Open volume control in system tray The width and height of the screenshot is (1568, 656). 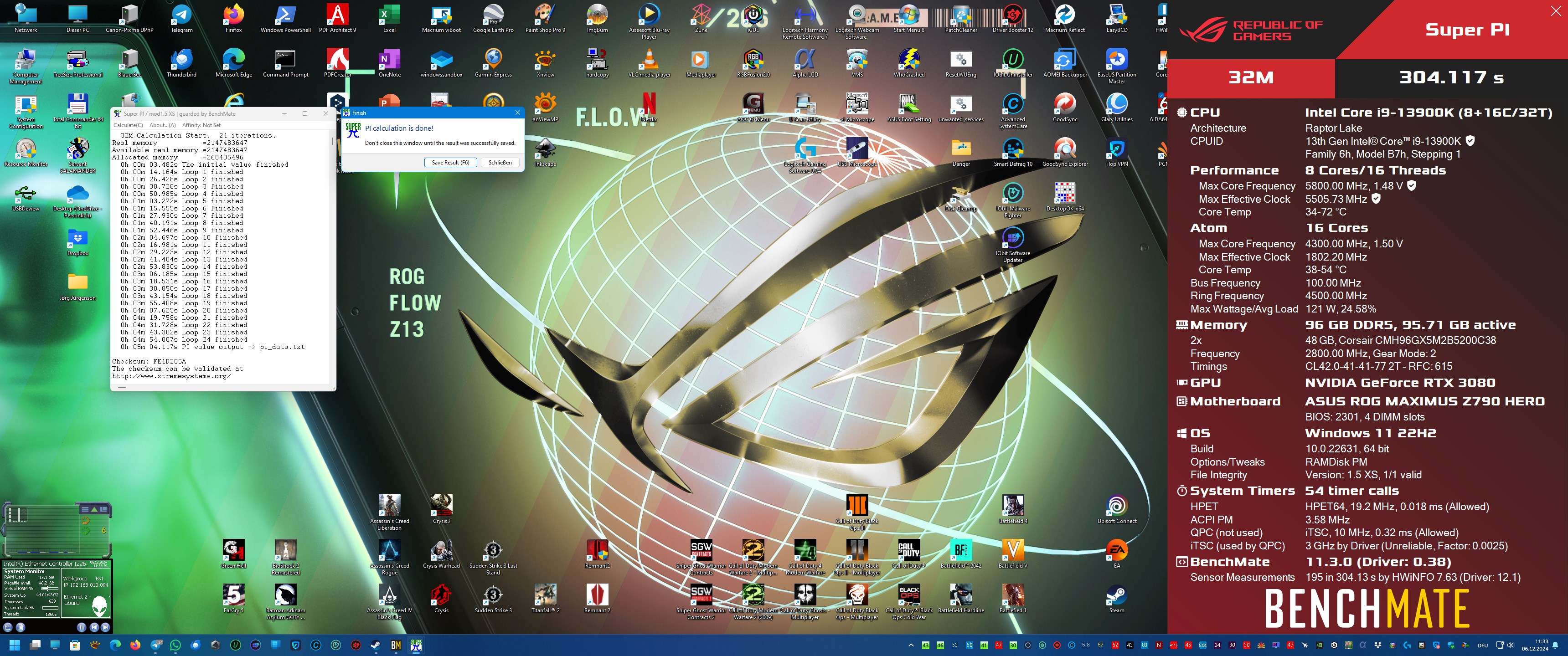[1510, 645]
